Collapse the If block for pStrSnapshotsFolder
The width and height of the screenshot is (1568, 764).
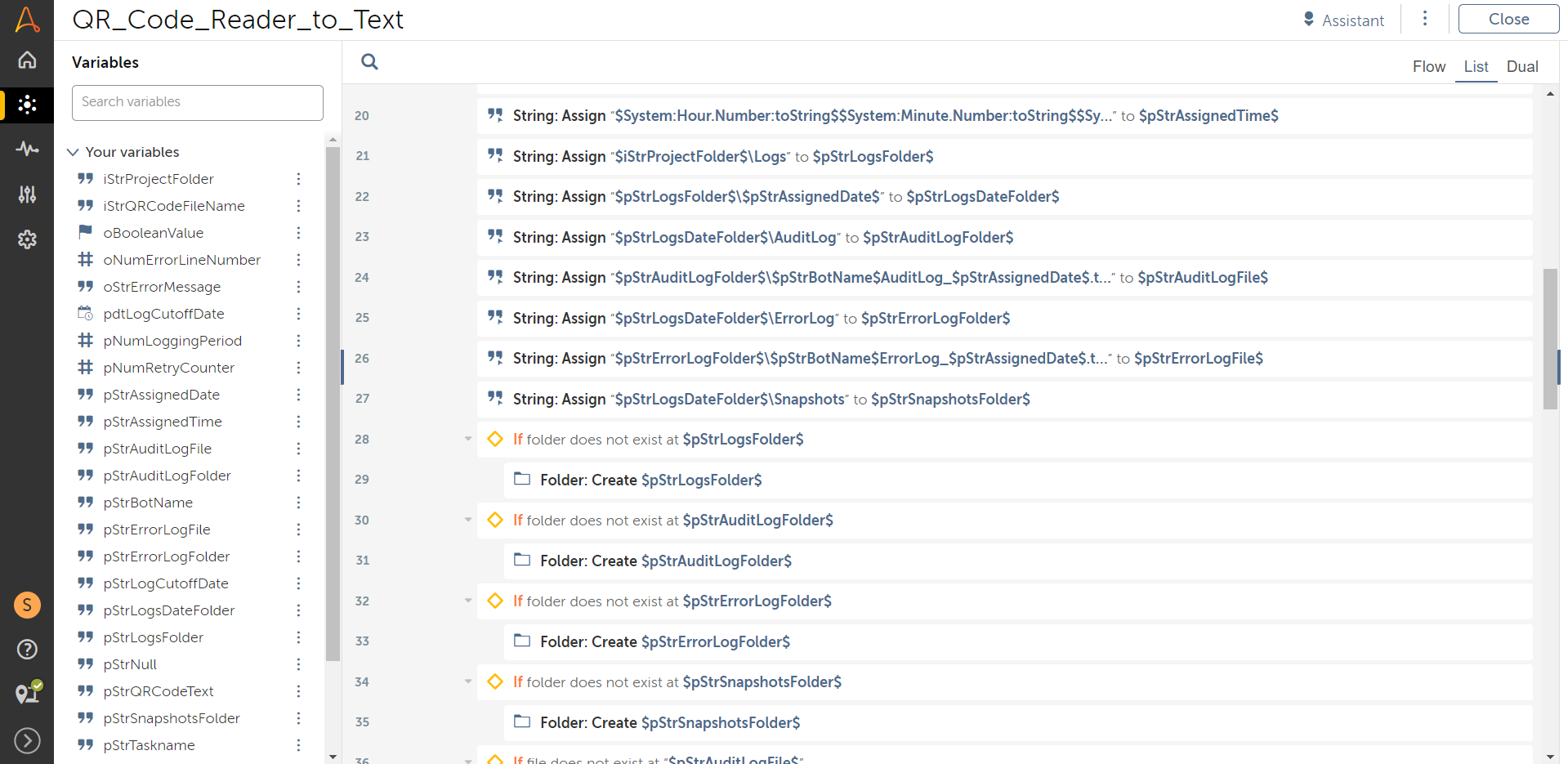(468, 681)
